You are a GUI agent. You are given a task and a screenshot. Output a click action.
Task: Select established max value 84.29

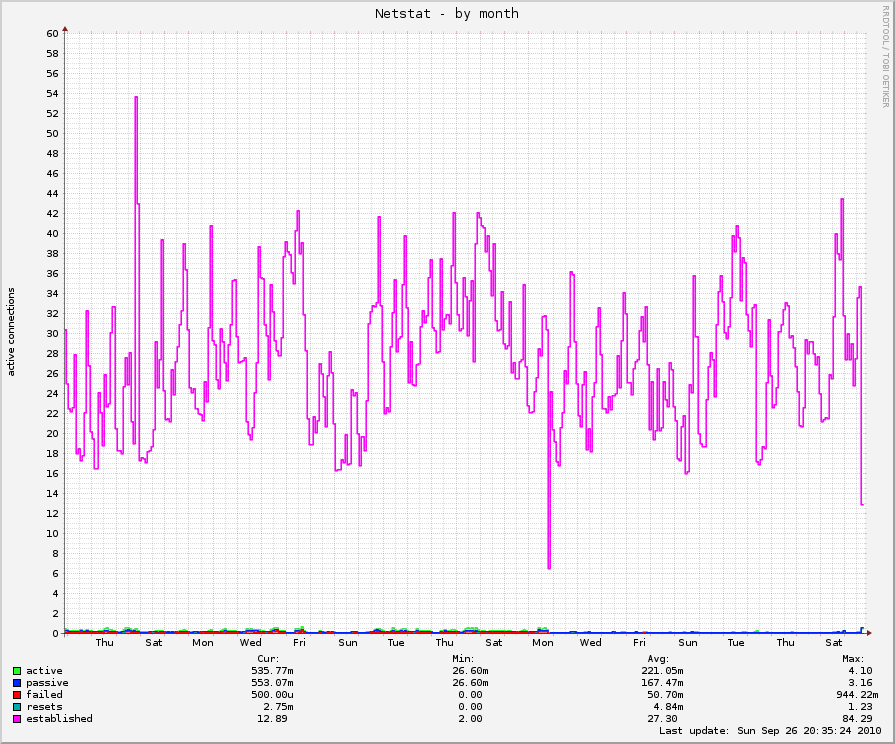coord(857,719)
